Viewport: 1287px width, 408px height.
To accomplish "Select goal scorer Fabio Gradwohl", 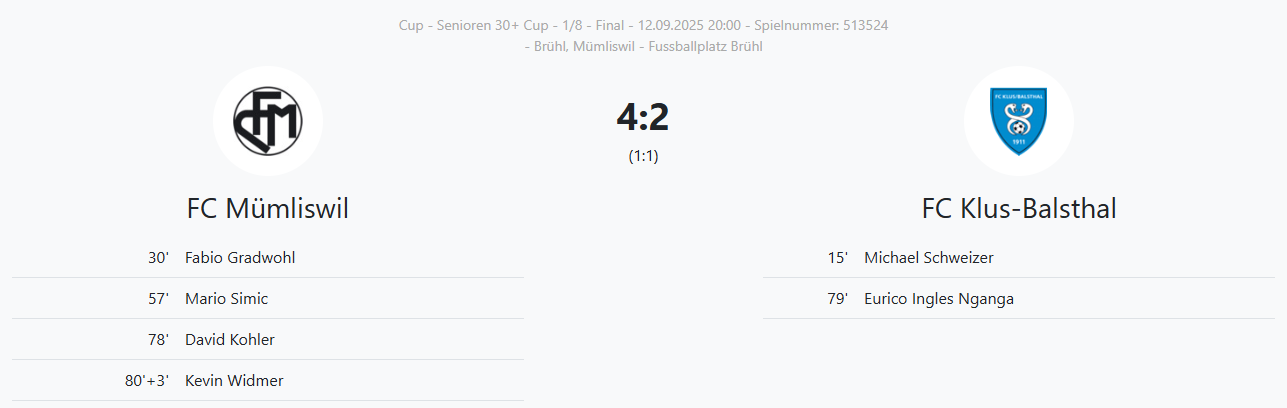I will coord(240,258).
